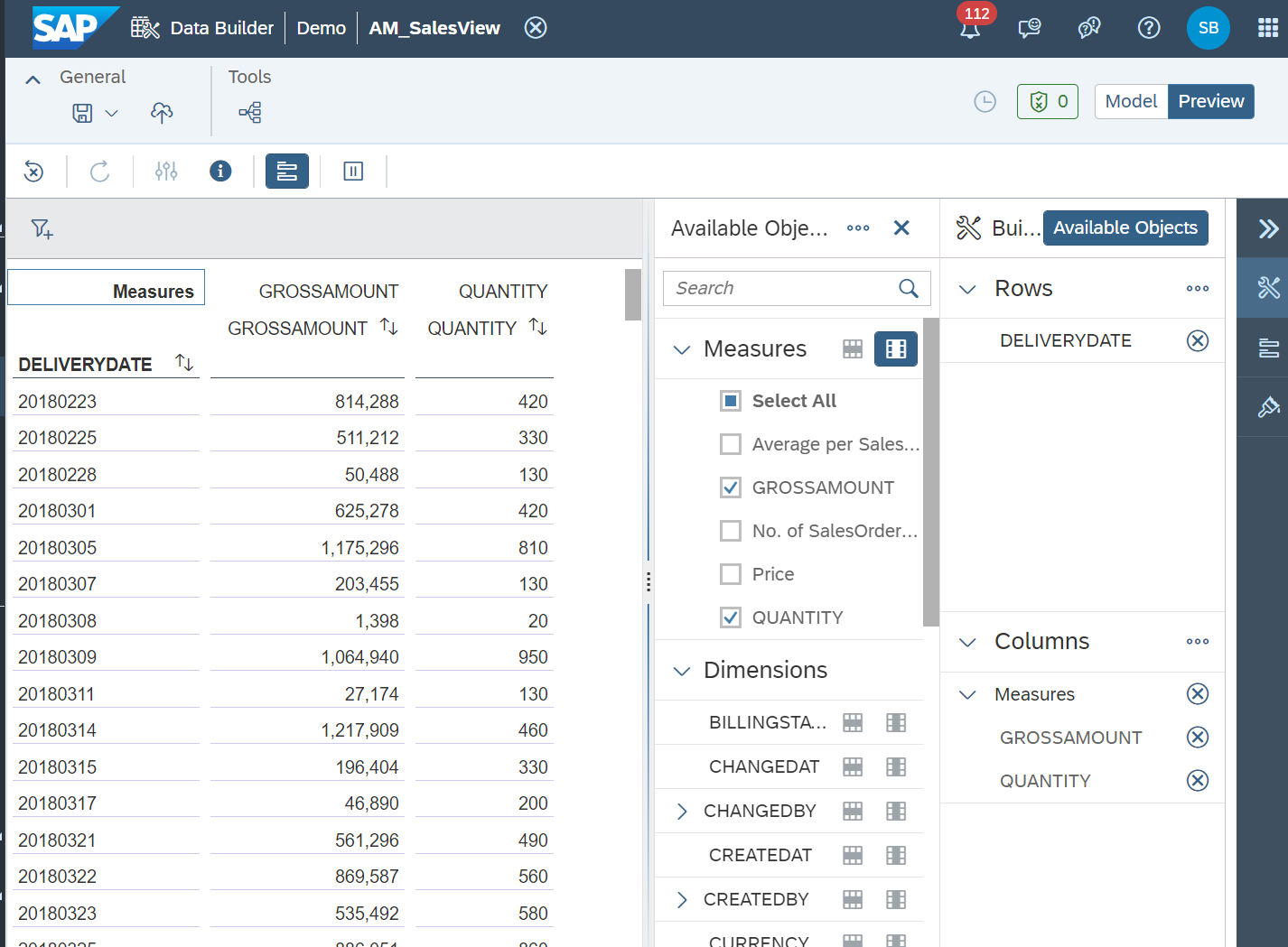Open filter creation icon above the data grid
Screen dimensions: 1288x947
[42, 228]
